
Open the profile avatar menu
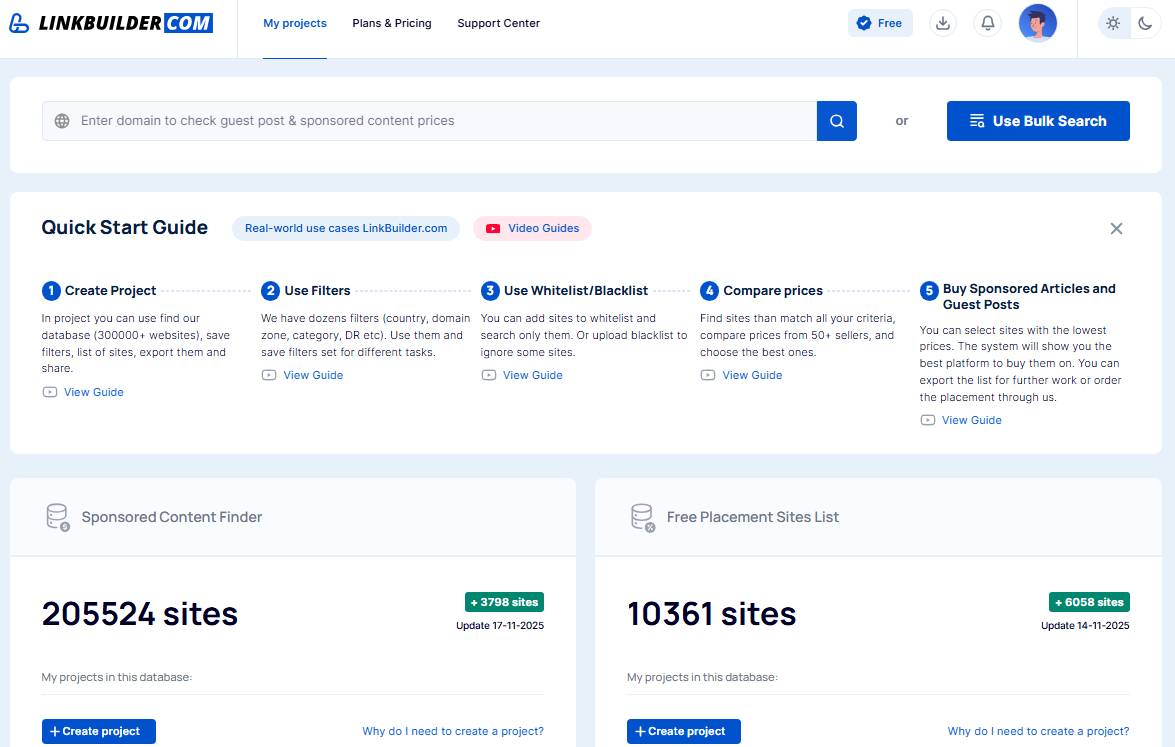(1037, 22)
